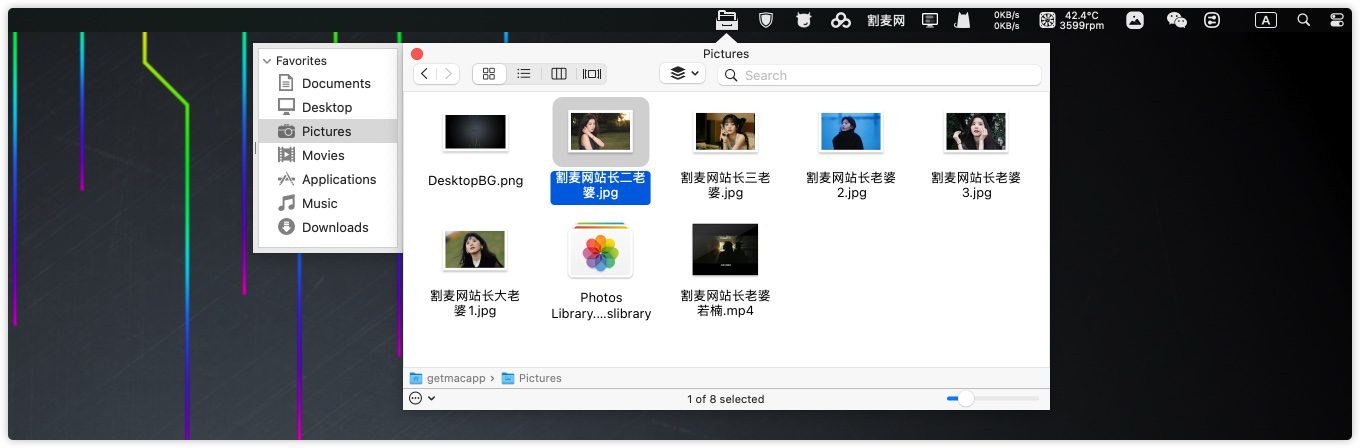
Task: Open the network speed KB/s indicator
Action: coord(1007,20)
